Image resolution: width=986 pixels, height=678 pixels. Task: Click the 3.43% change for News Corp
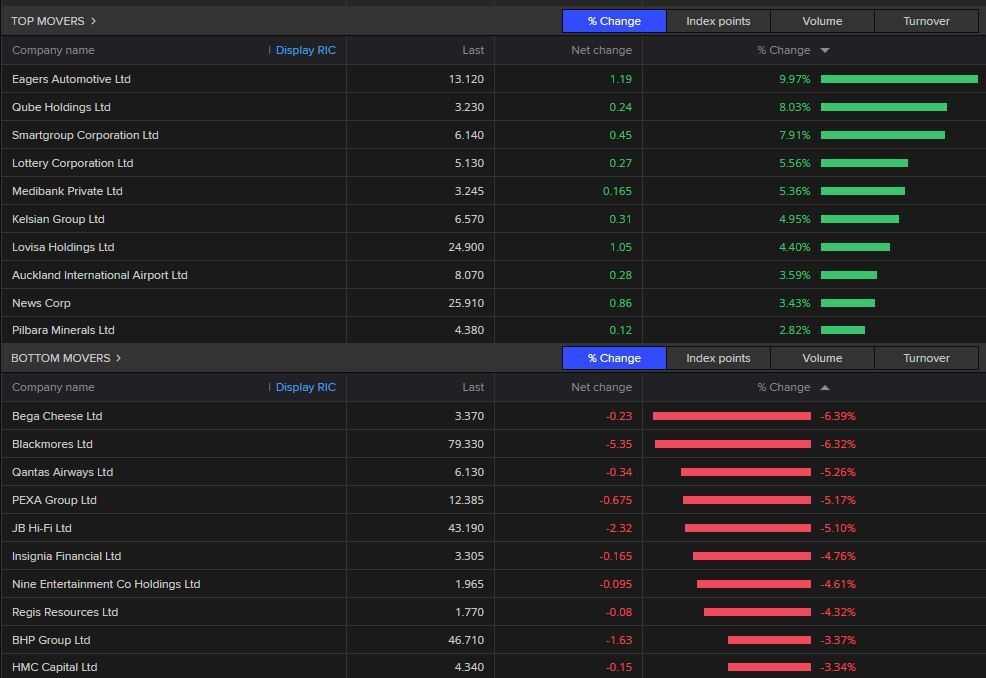pyautogui.click(x=795, y=303)
